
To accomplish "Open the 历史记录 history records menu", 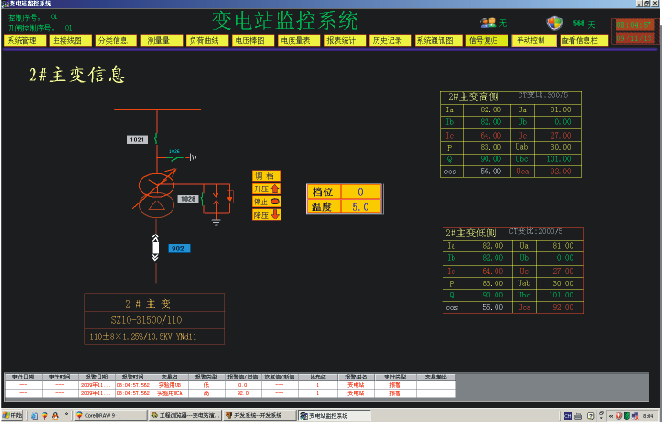I will (x=386, y=41).
